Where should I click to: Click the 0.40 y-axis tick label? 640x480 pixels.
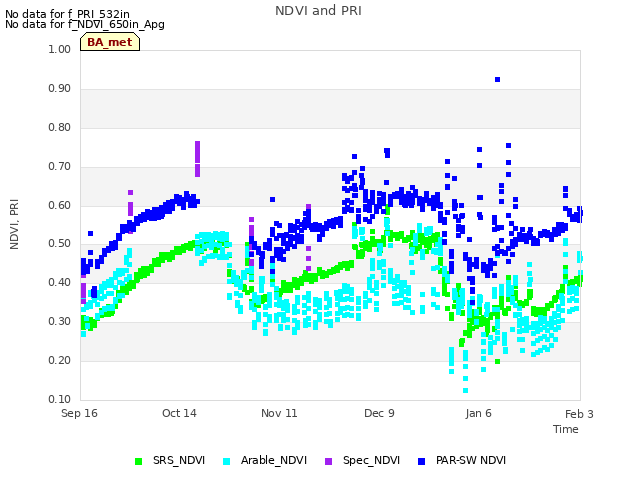[x=60, y=282]
